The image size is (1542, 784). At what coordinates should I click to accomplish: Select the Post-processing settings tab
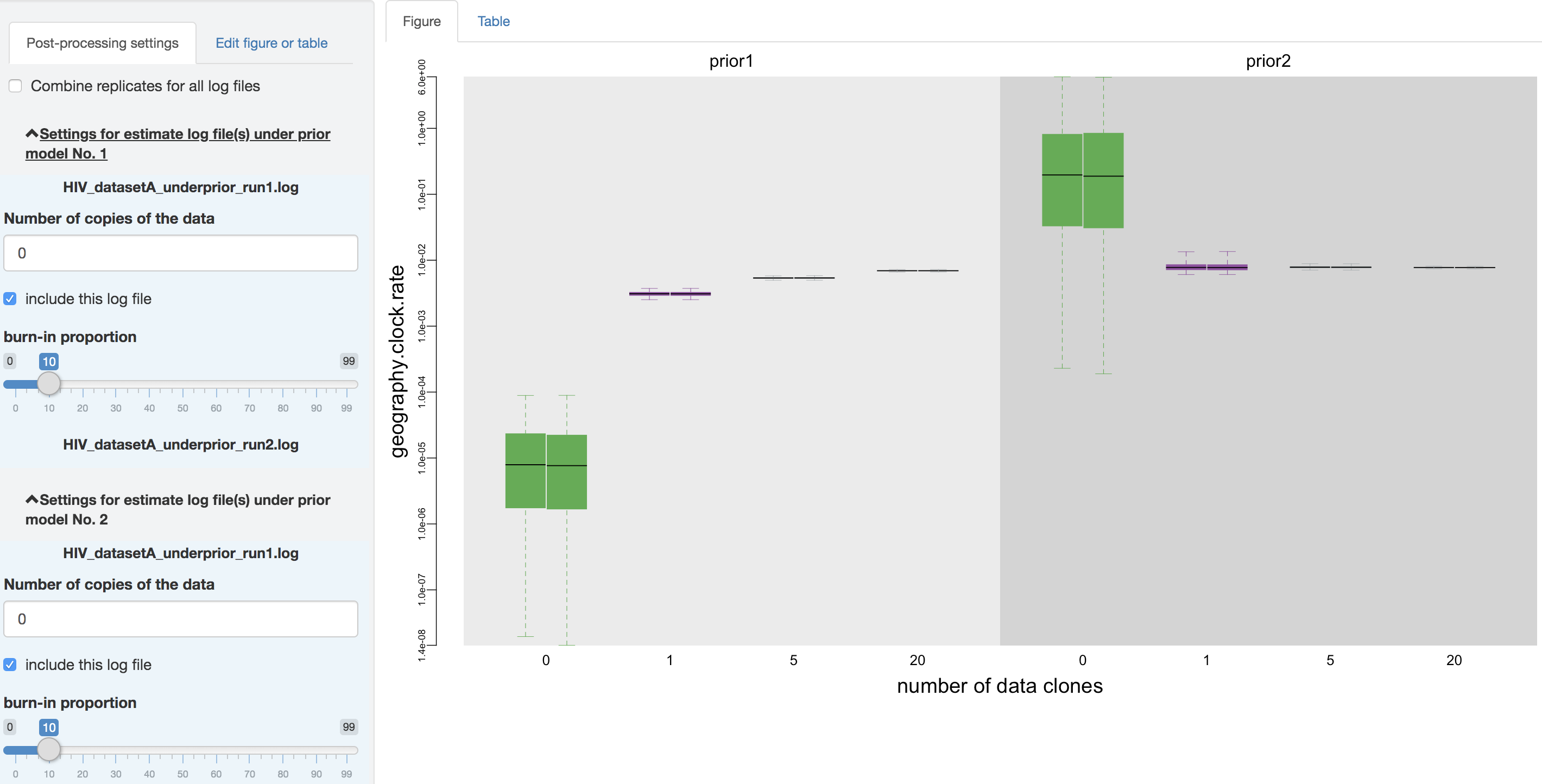point(103,43)
